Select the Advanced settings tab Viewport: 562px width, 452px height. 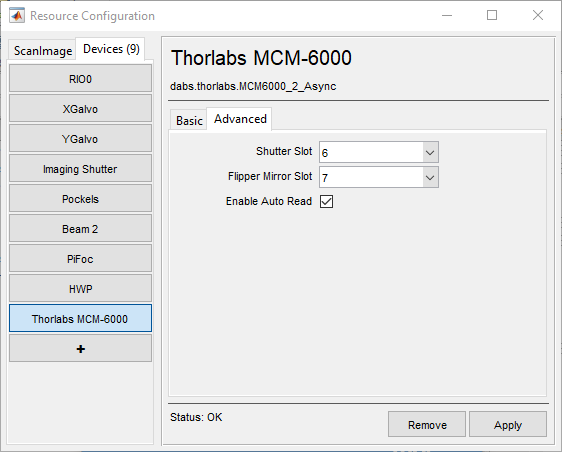click(240, 119)
